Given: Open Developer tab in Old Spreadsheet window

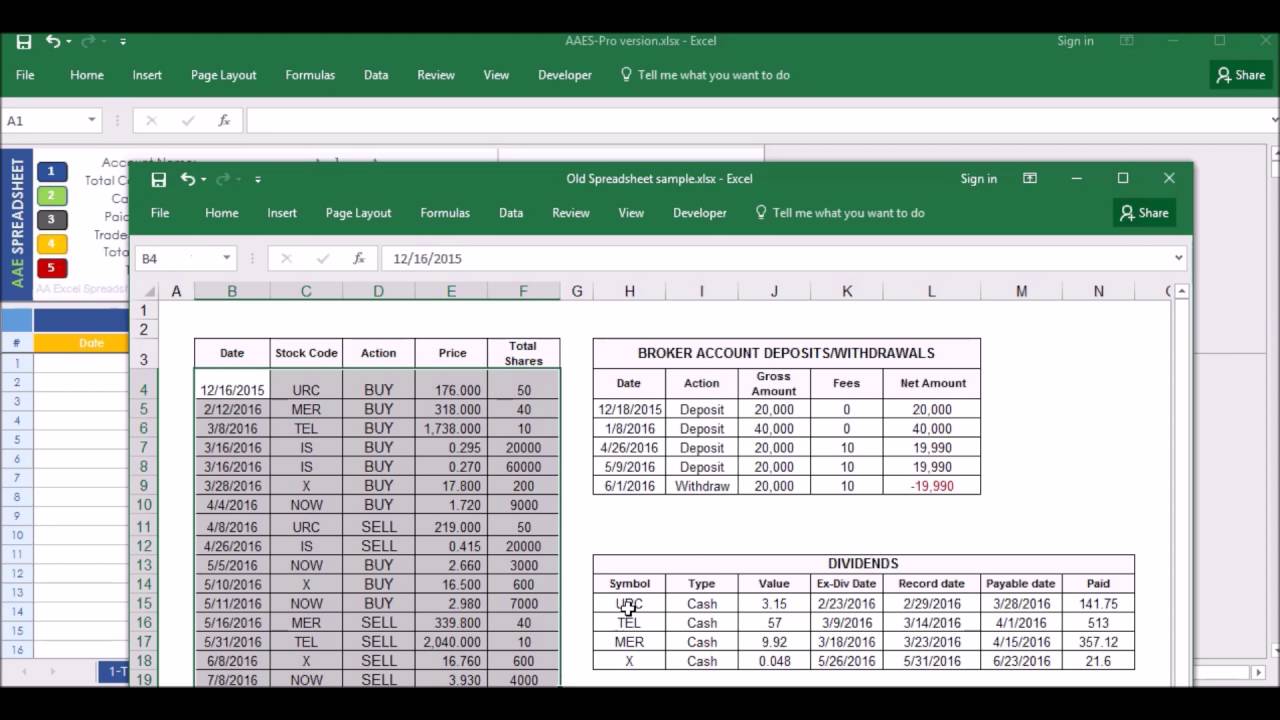Looking at the screenshot, I should point(700,213).
